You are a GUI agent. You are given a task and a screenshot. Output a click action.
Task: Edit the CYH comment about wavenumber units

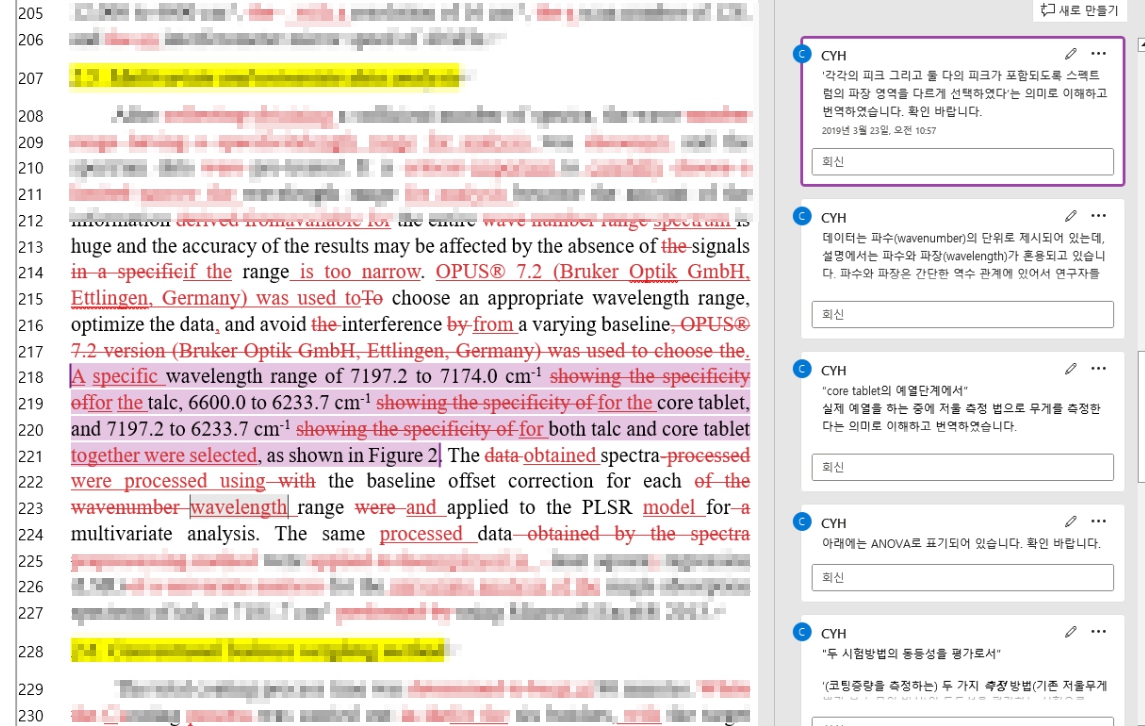tap(1071, 216)
